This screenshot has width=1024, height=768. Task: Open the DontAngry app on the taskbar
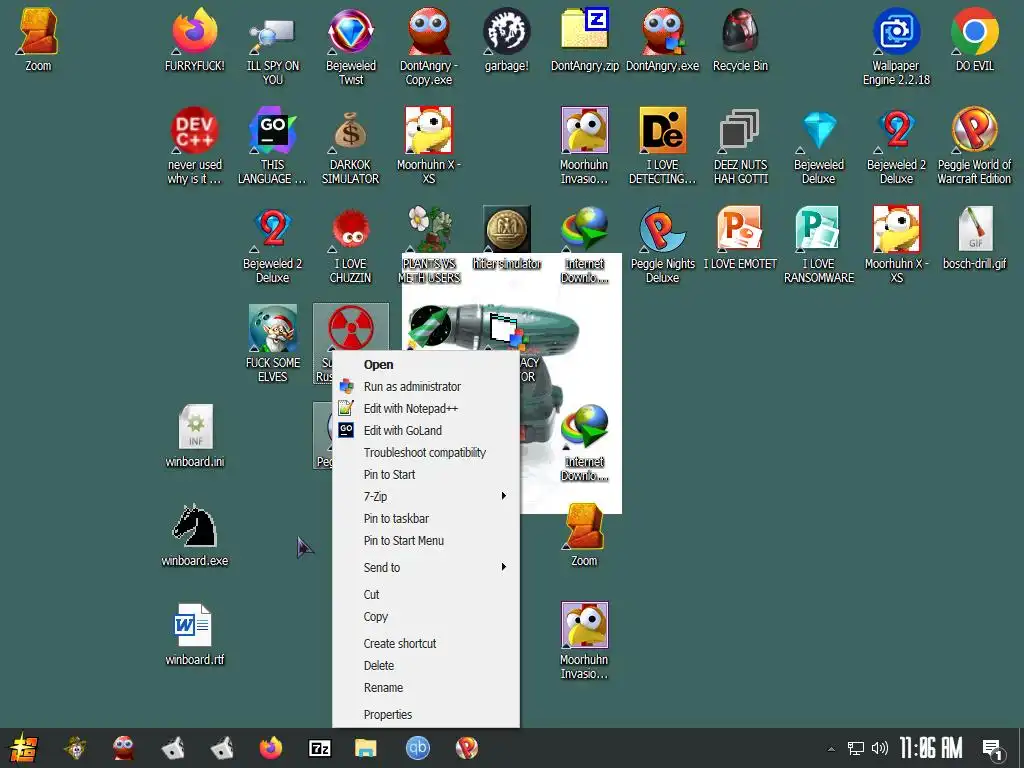(x=123, y=748)
